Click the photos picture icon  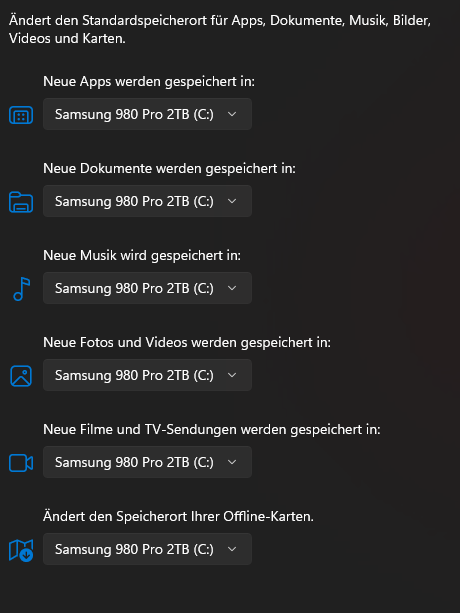pyautogui.click(x=21, y=376)
